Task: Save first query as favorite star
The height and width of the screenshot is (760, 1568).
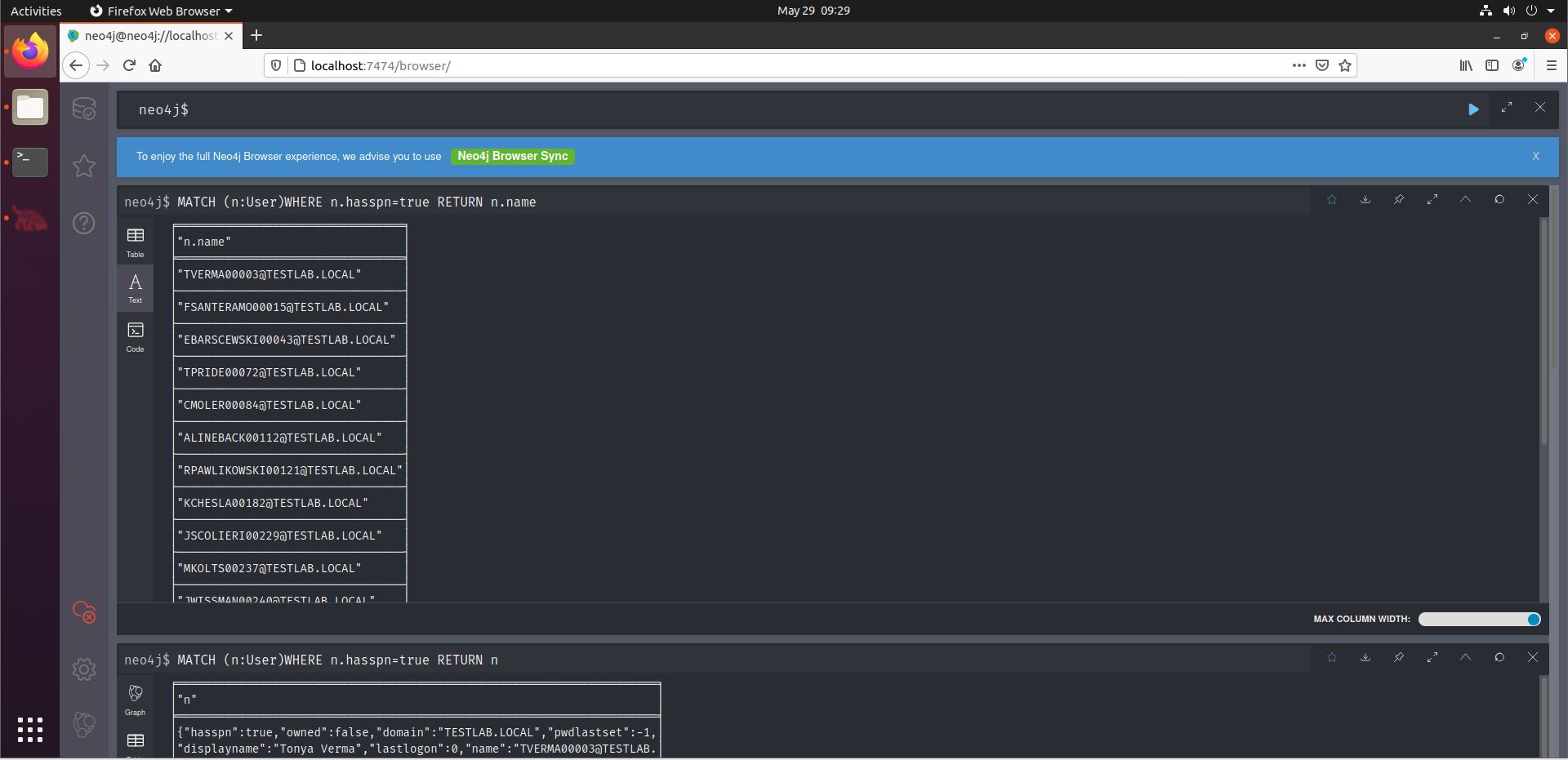Action: (x=1332, y=199)
